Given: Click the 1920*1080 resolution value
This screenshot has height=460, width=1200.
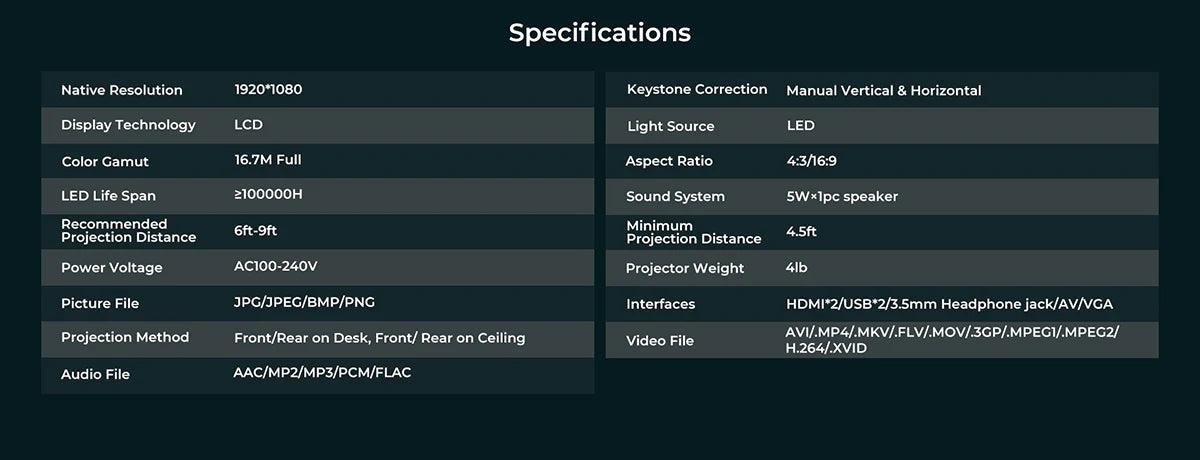Looking at the screenshot, I should coord(268,89).
